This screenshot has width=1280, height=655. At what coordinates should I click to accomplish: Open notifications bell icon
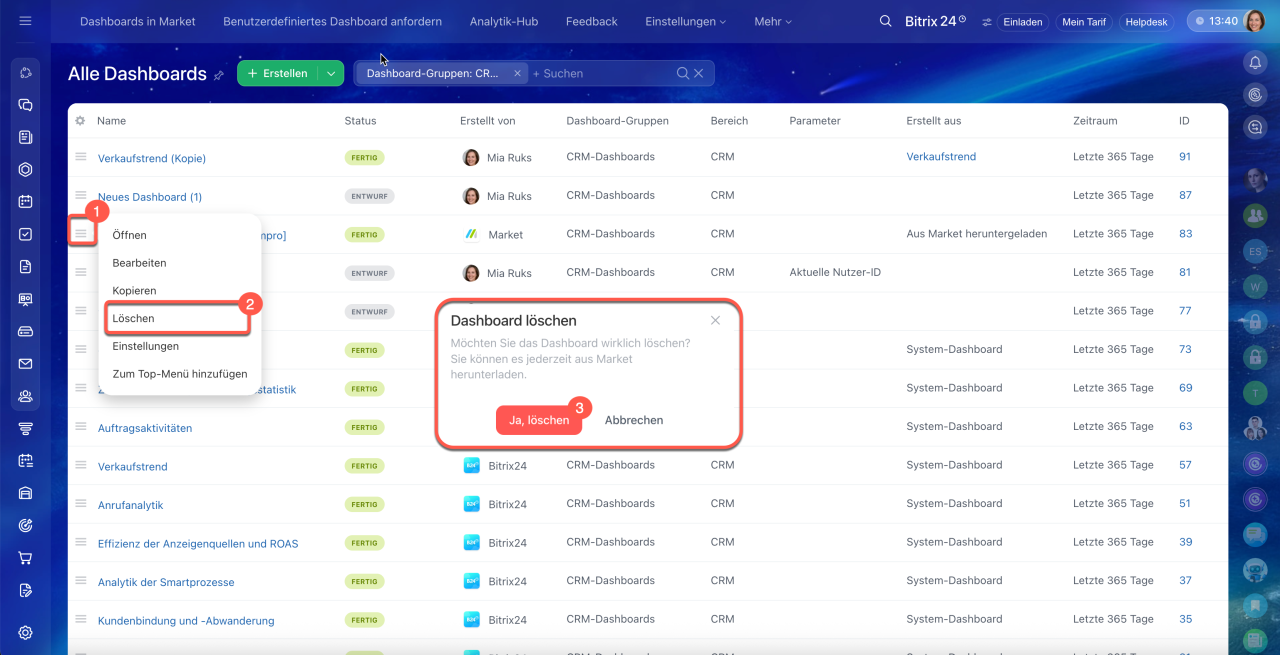coord(1255,63)
